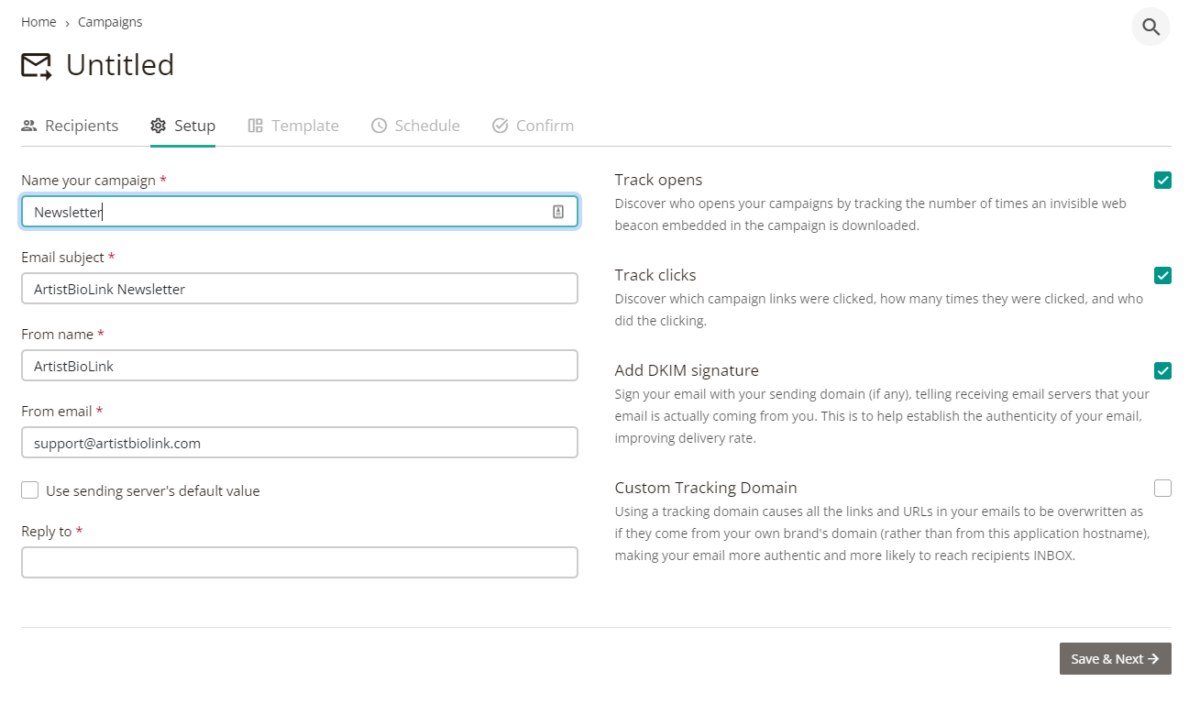Image resolution: width=1200 pixels, height=704 pixels.
Task: Edit the From email field
Action: click(x=299, y=443)
